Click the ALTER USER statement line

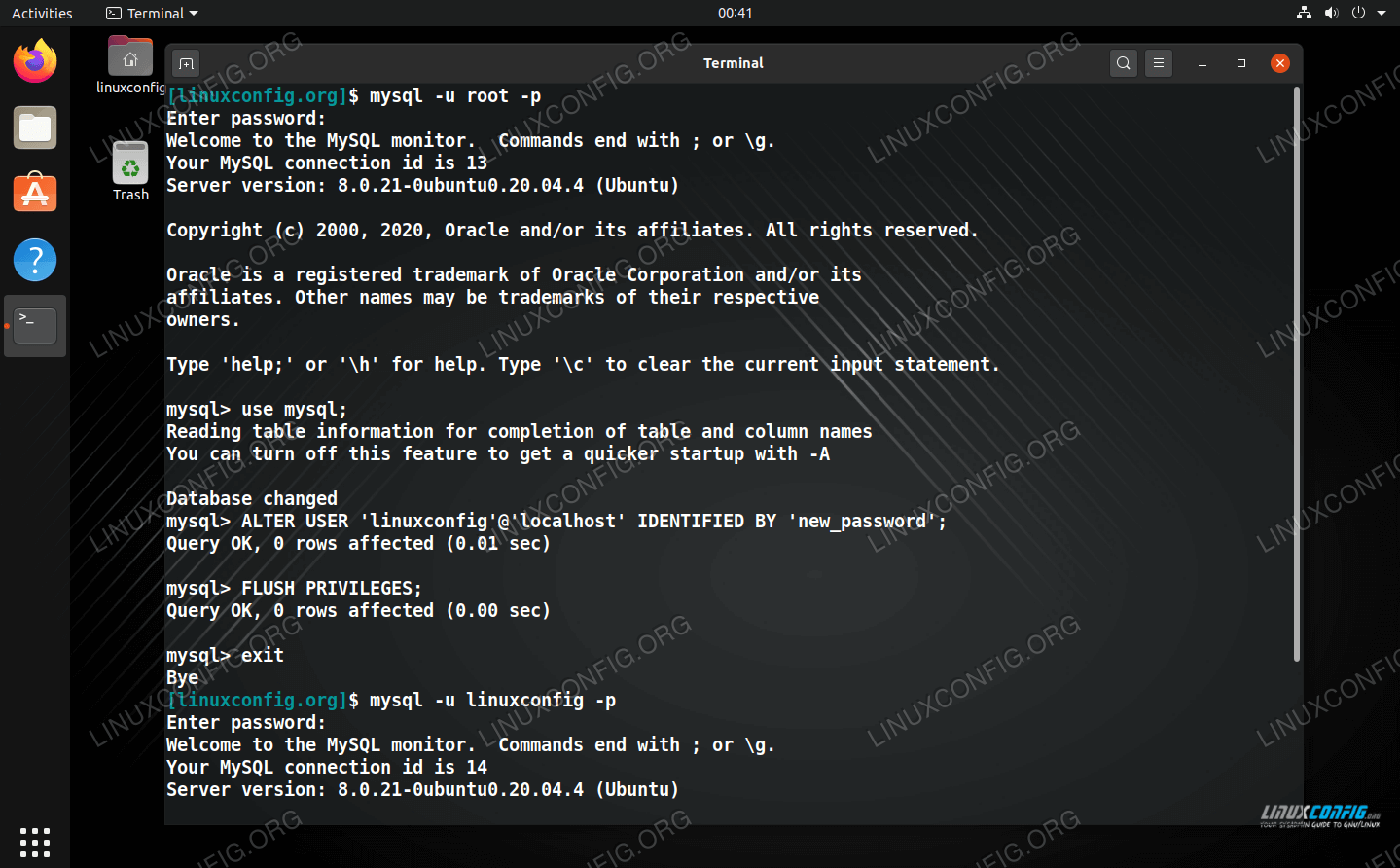556,522
